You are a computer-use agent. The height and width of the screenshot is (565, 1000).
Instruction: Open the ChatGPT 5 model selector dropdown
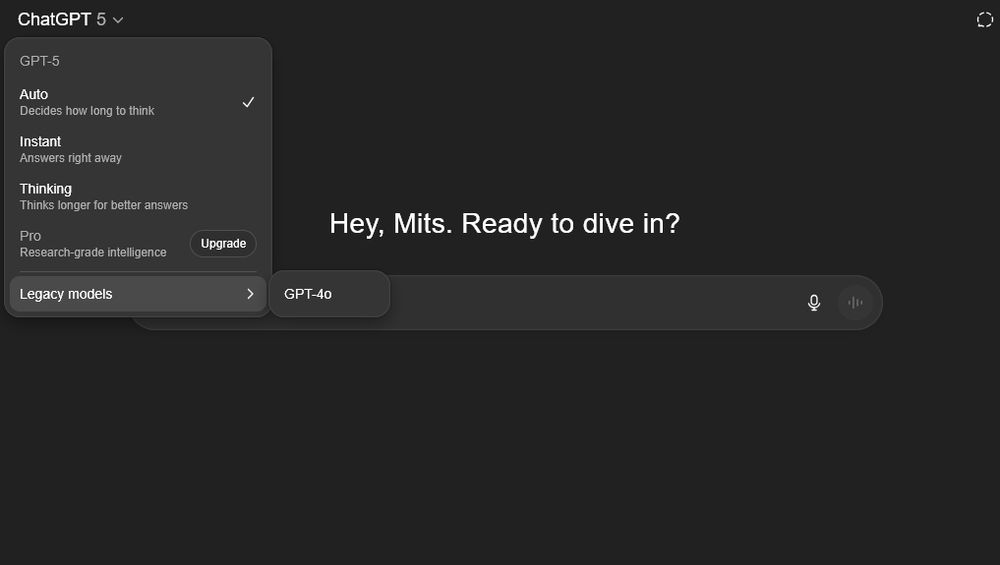click(x=70, y=20)
